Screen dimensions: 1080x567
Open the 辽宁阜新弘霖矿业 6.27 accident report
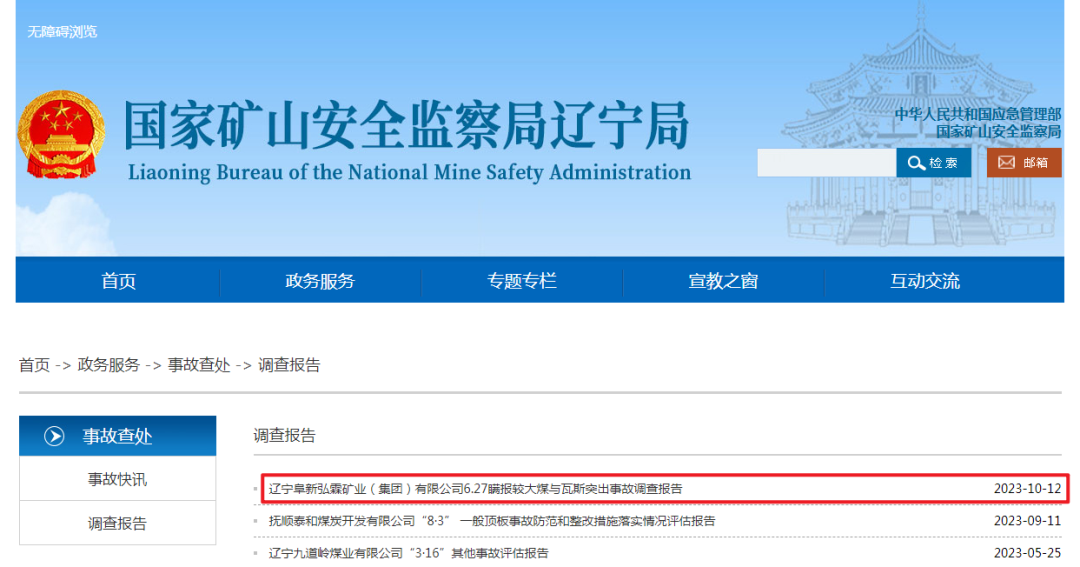[475, 489]
